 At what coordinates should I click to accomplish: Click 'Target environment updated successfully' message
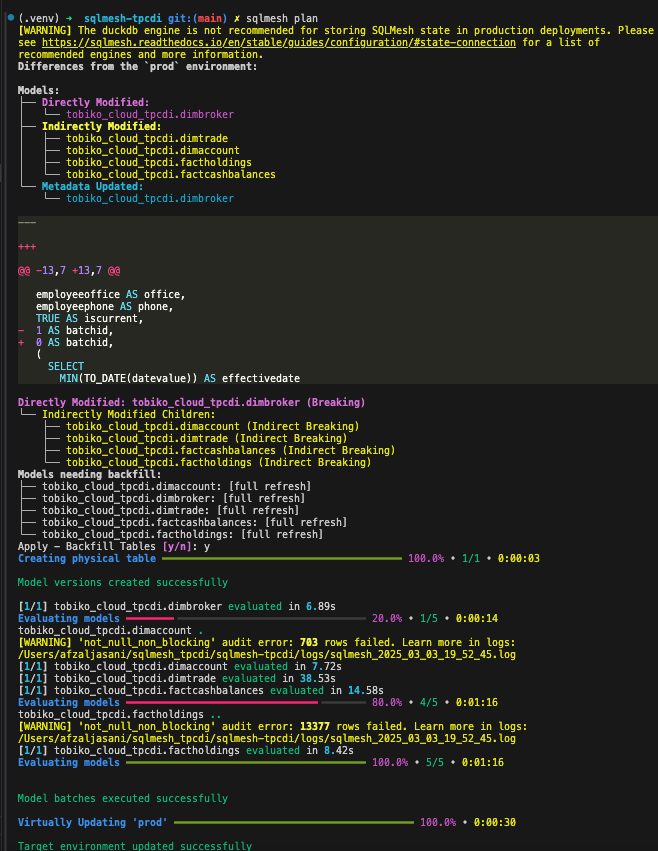pyautogui.click(x=135, y=846)
